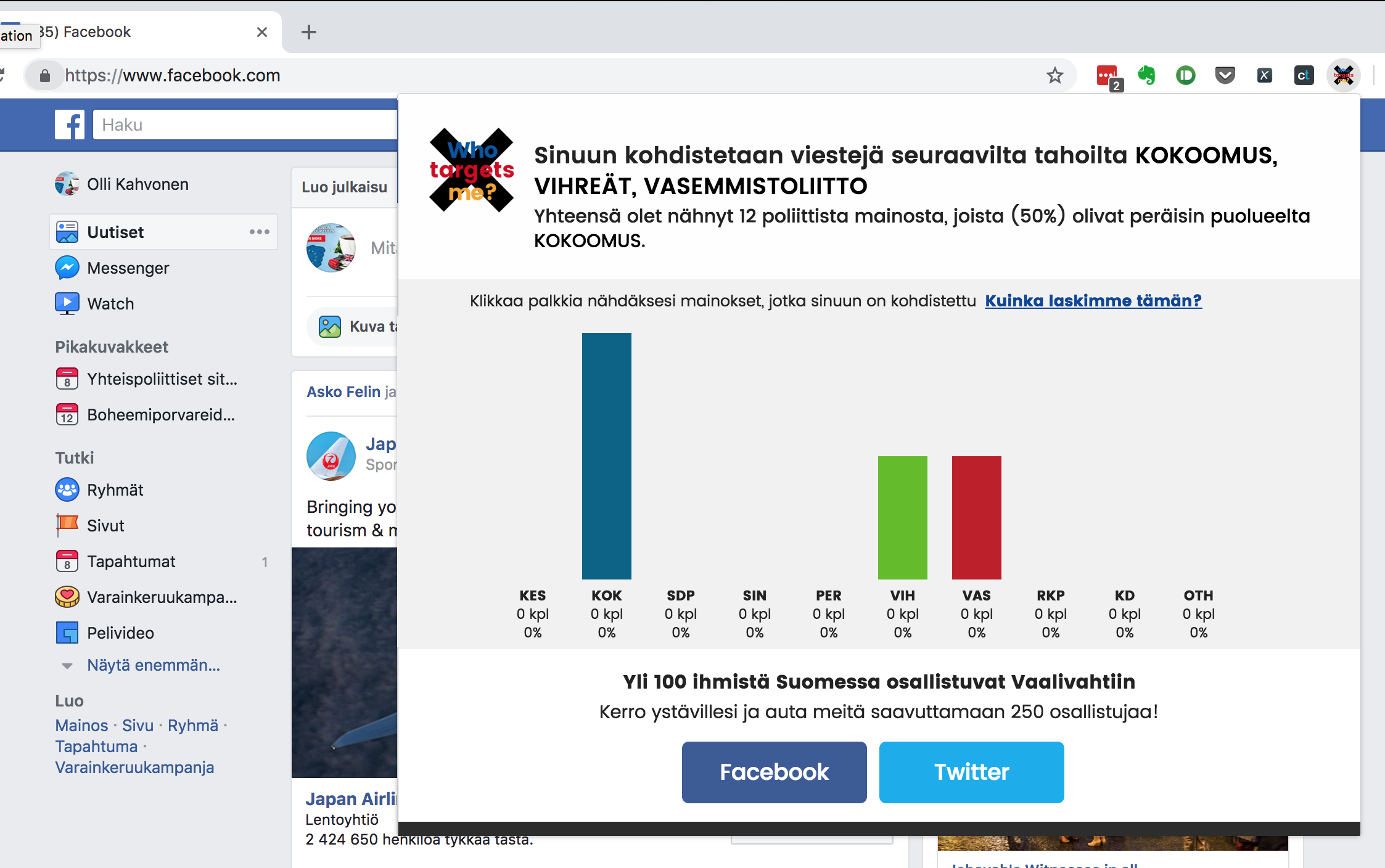1385x868 pixels.
Task: Click the Tapahtuma create link
Action: click(x=96, y=746)
